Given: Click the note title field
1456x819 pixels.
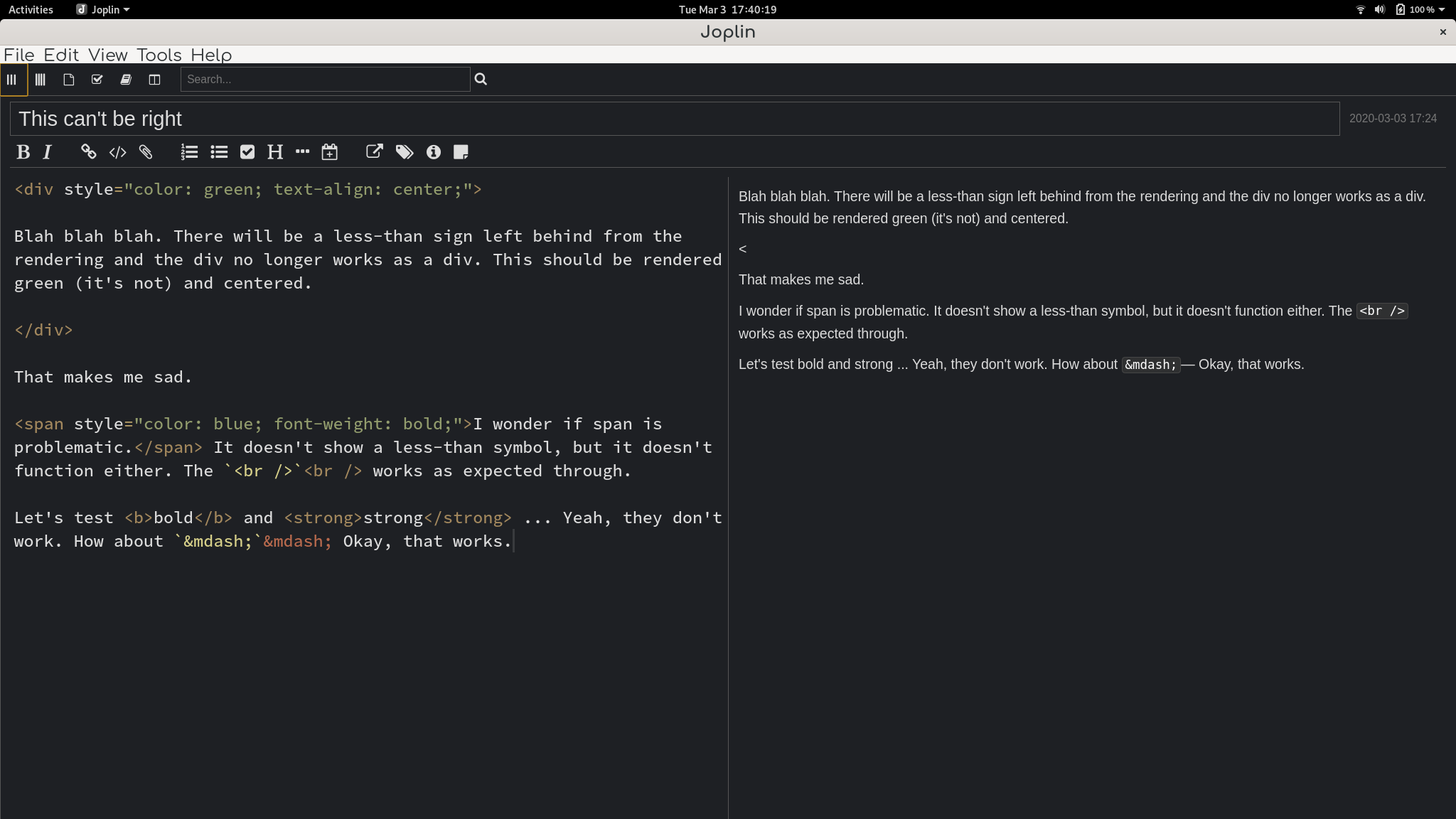Looking at the screenshot, I should (675, 119).
